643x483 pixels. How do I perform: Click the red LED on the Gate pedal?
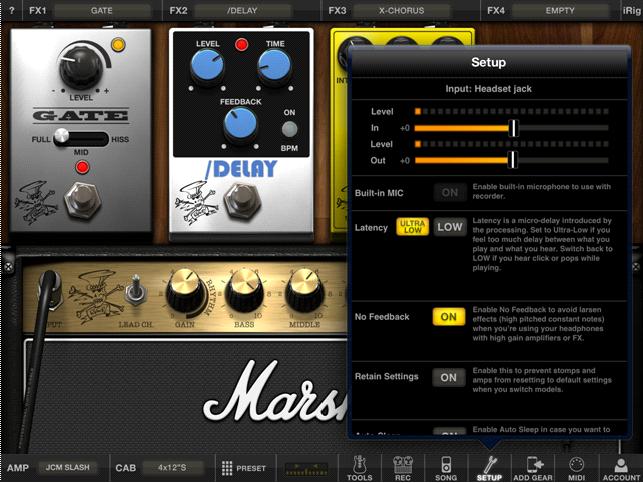82,167
